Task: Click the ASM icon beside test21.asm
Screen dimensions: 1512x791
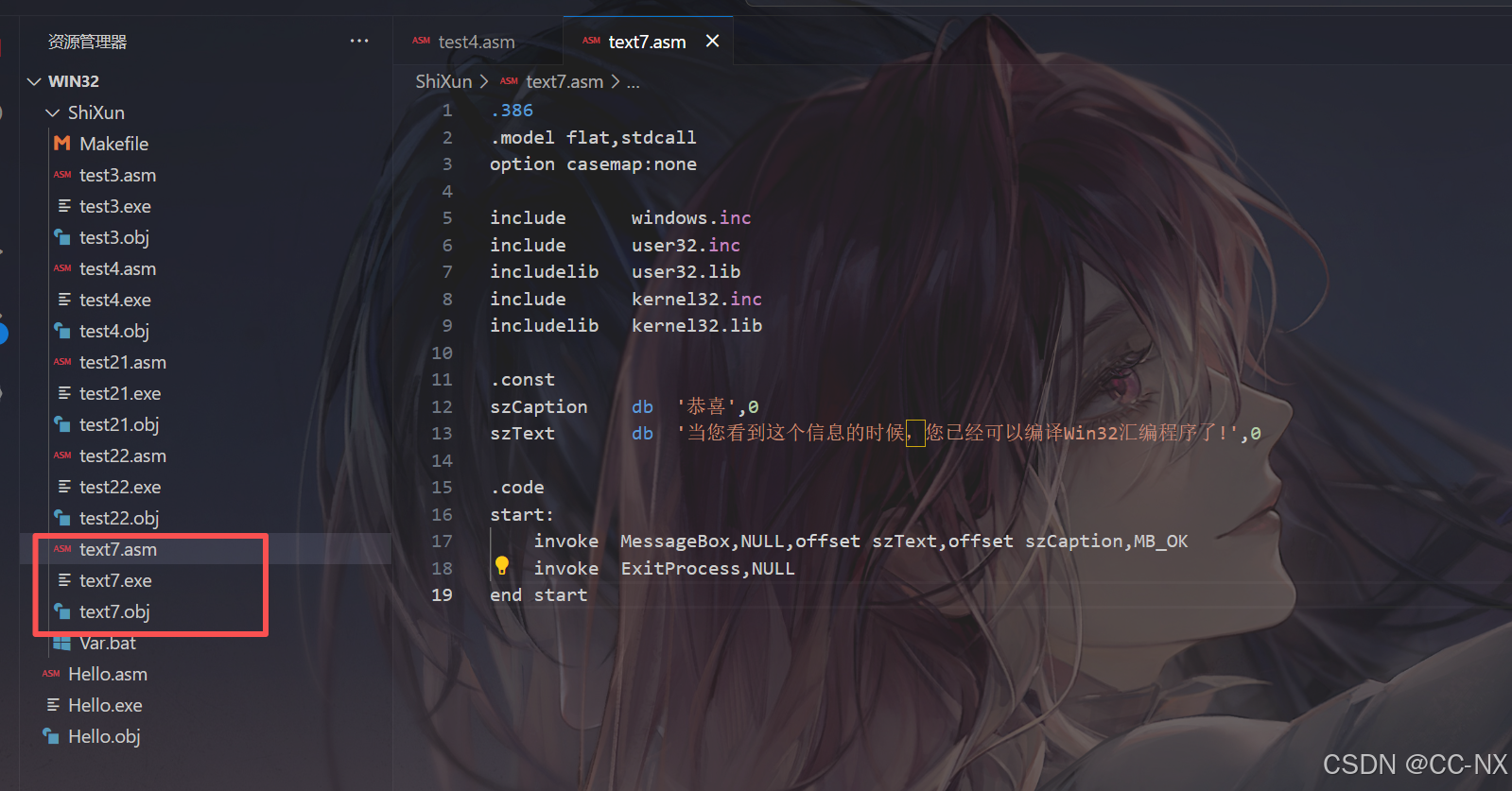Action: (x=62, y=362)
